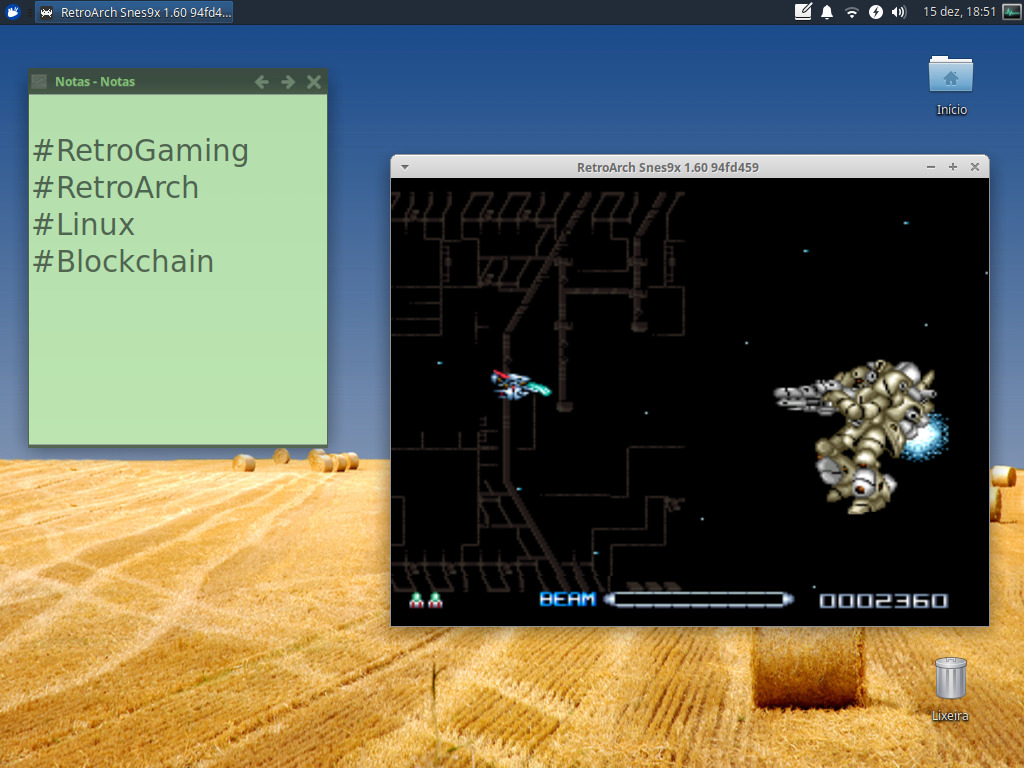1024x768 pixels.
Task: Open the notes tray icon with pencil
Action: point(803,12)
